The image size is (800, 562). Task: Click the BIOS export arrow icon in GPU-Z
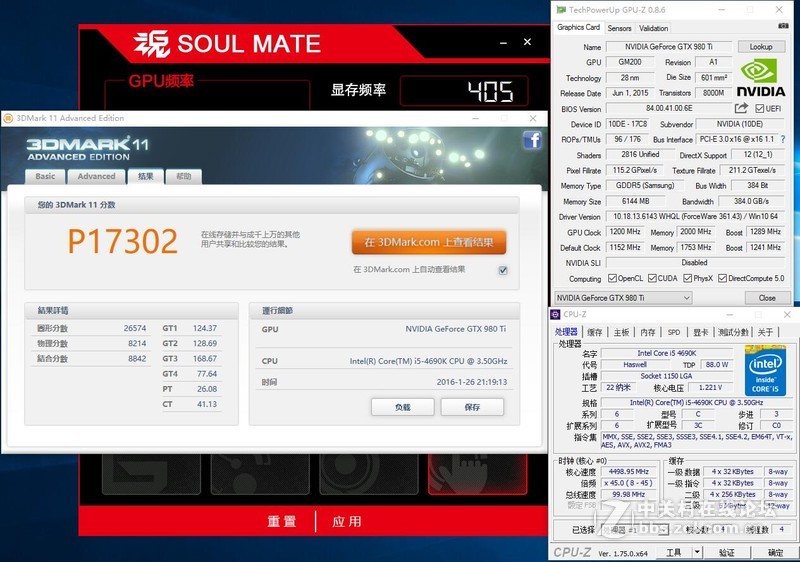tap(741, 108)
